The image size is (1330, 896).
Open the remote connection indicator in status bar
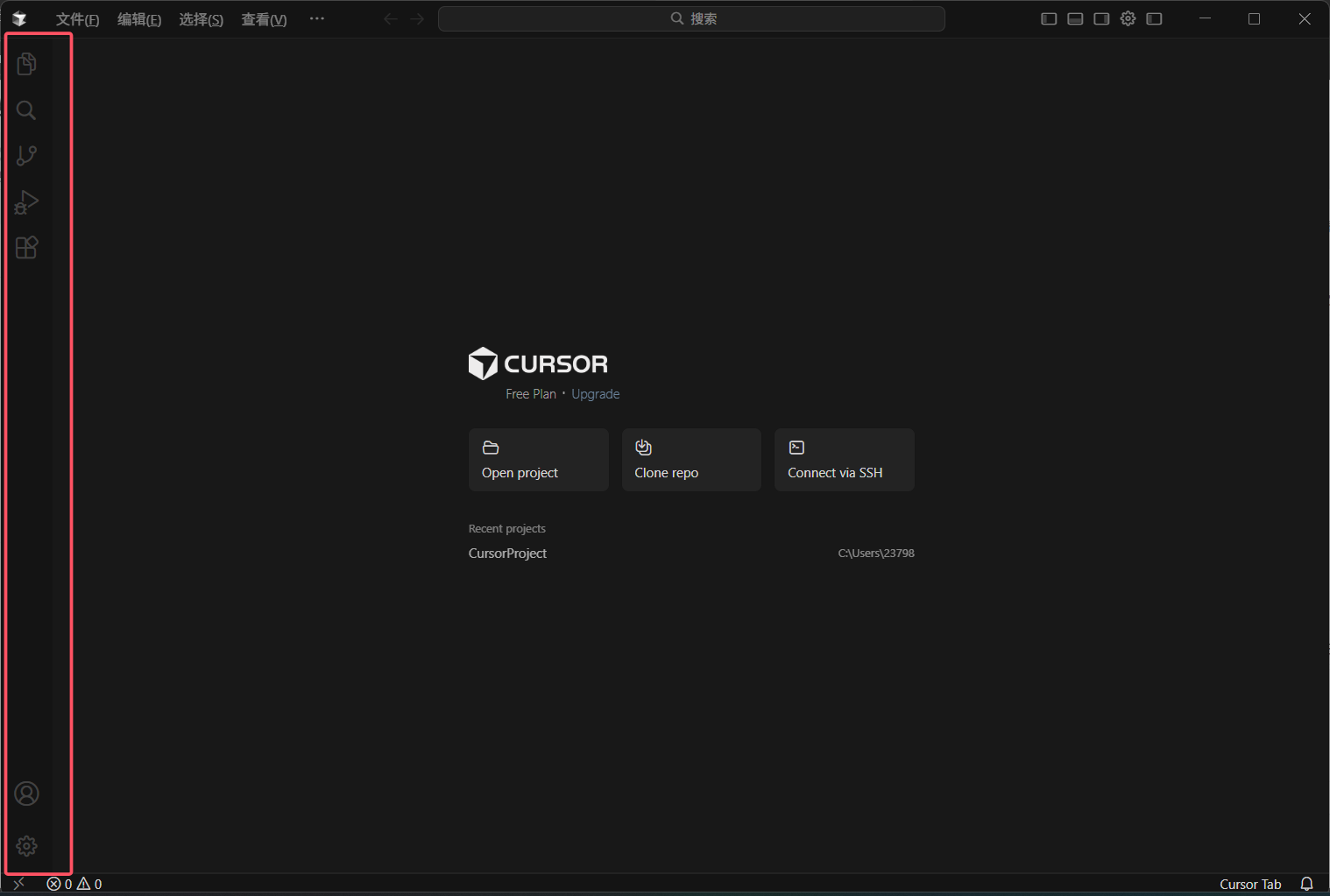(18, 884)
